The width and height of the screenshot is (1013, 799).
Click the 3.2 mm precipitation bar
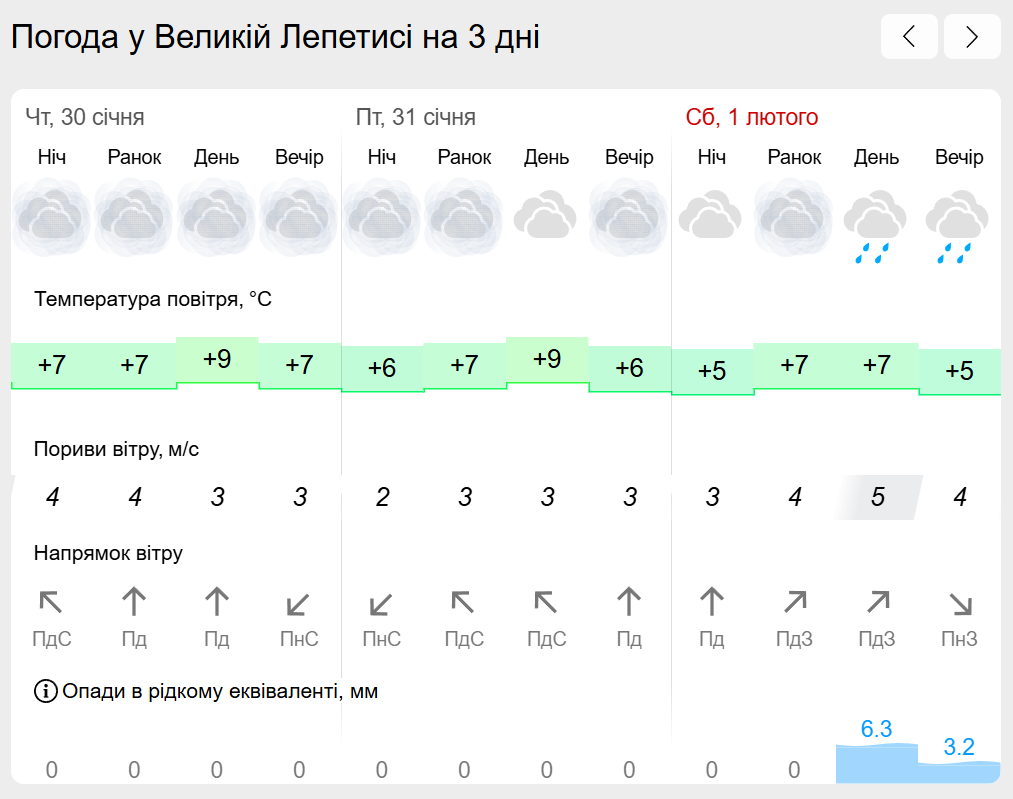click(x=959, y=773)
